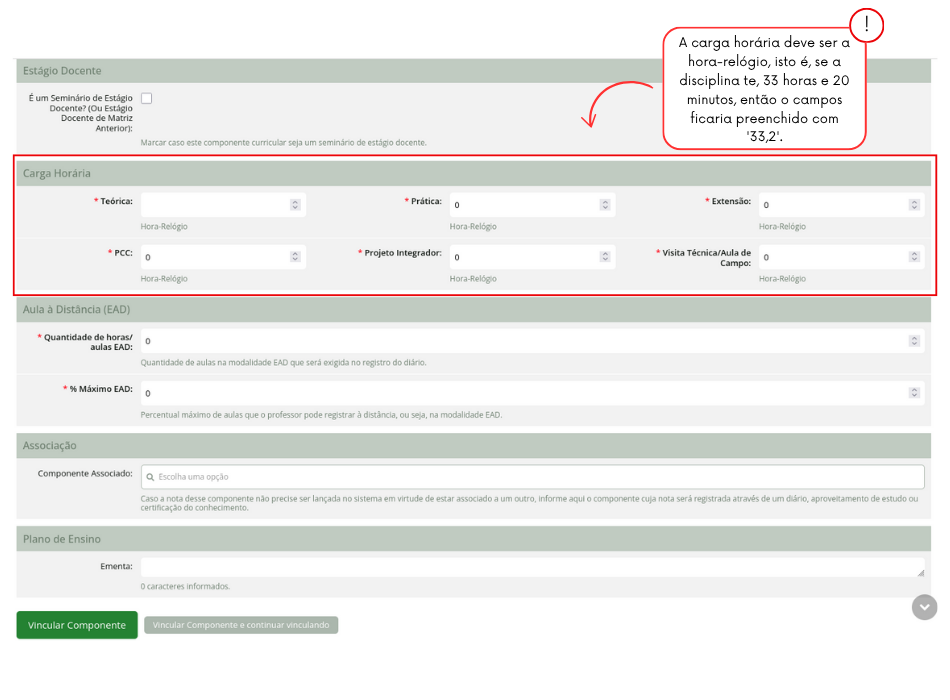This screenshot has height=700, width=950.
Task: Click the Ementa text area
Action: (532, 567)
